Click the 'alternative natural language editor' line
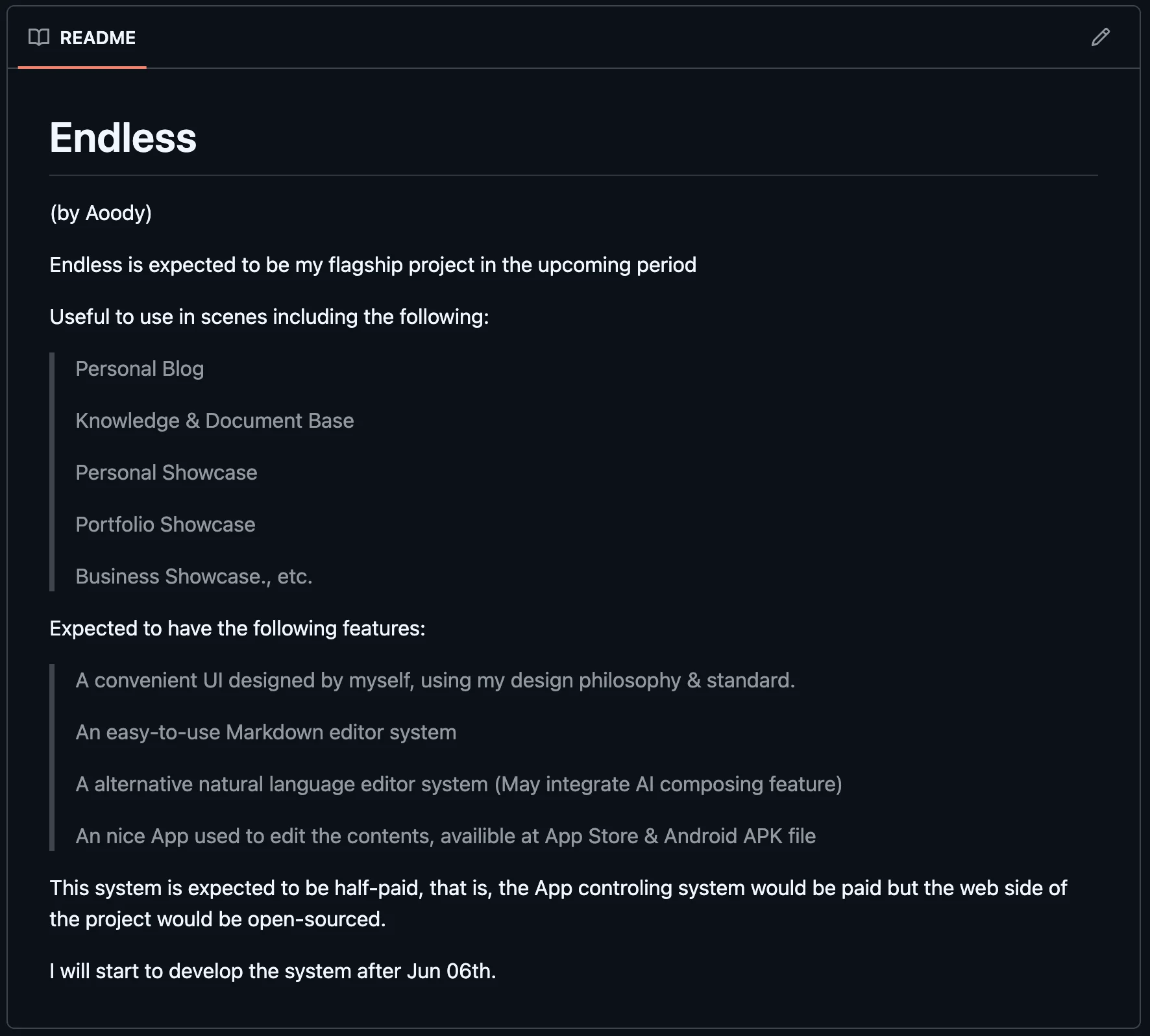 coord(459,784)
